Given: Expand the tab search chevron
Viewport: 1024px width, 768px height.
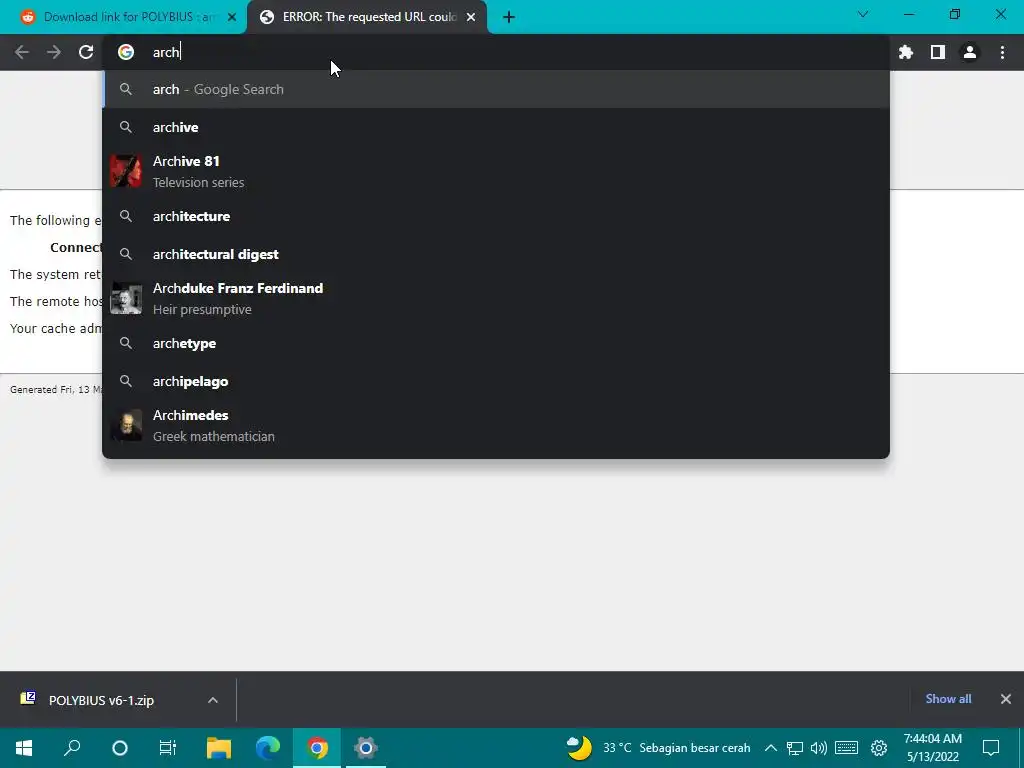Looking at the screenshot, I should (x=863, y=14).
